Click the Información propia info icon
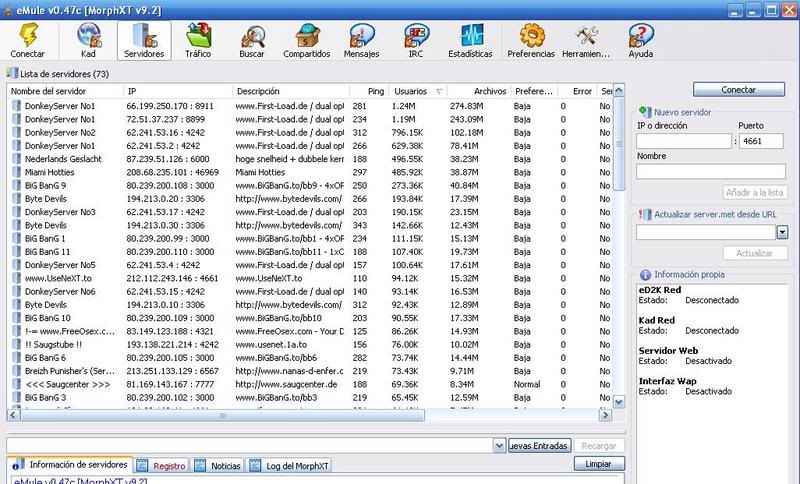This screenshot has height=484, width=800. [645, 275]
